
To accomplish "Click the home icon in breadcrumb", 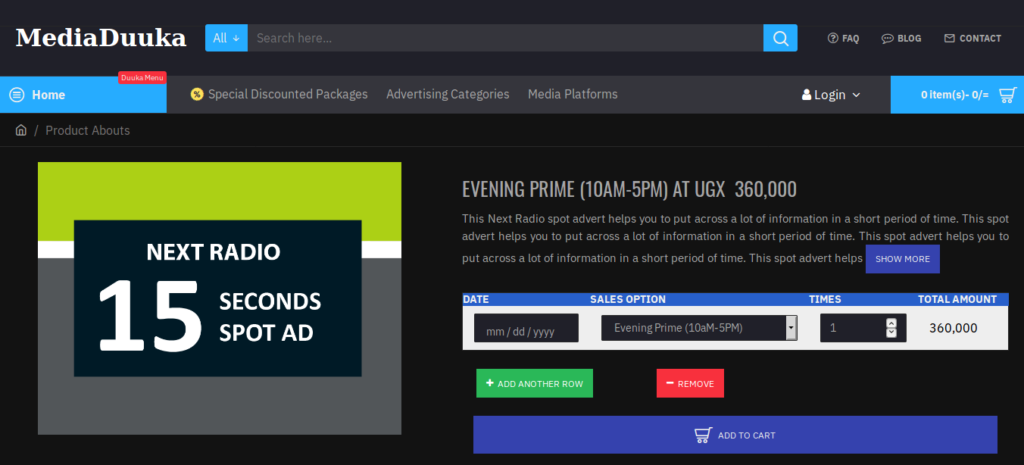I will [21, 130].
